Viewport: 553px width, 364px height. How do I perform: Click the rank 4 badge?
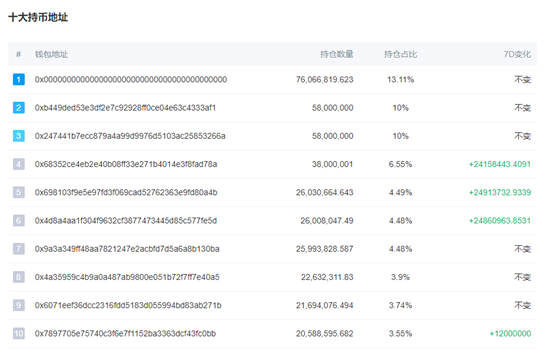(19, 164)
